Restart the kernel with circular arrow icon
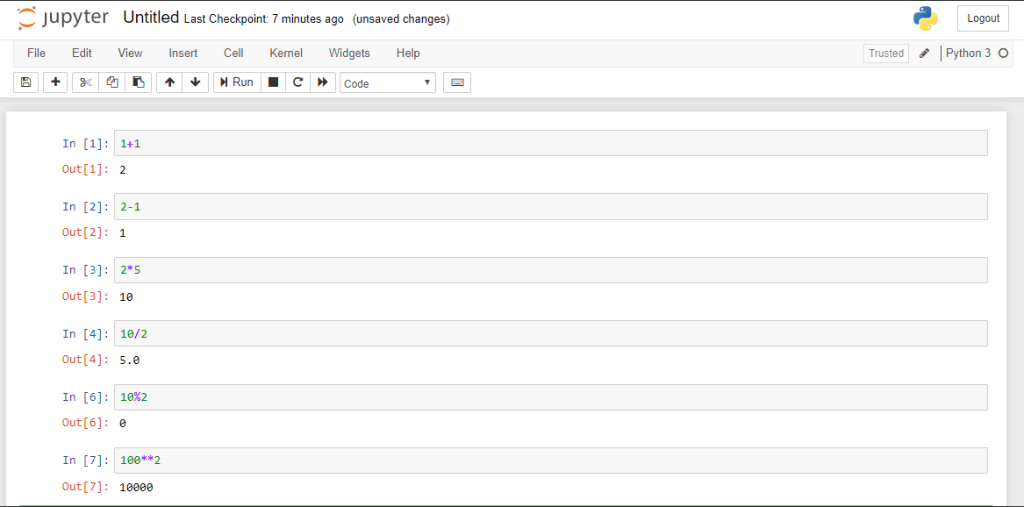Image resolution: width=1024 pixels, height=507 pixels. click(298, 82)
